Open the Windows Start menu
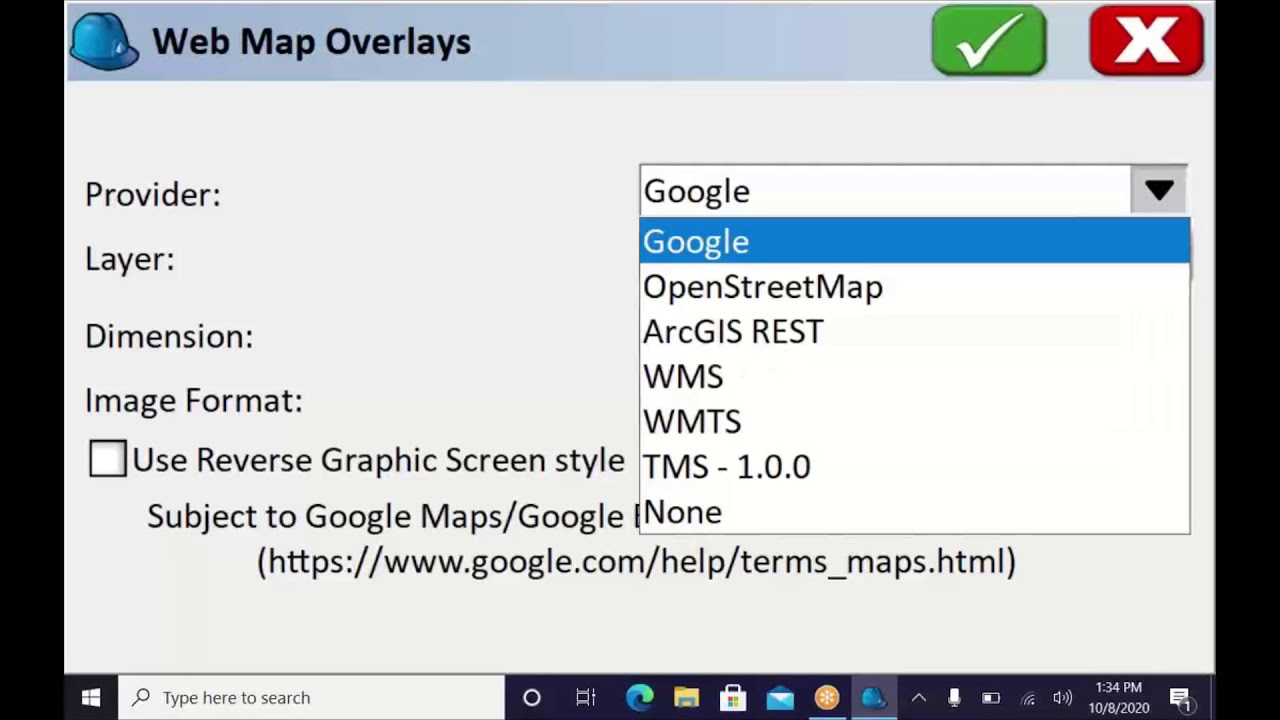Viewport: 1280px width, 720px height. (91, 698)
